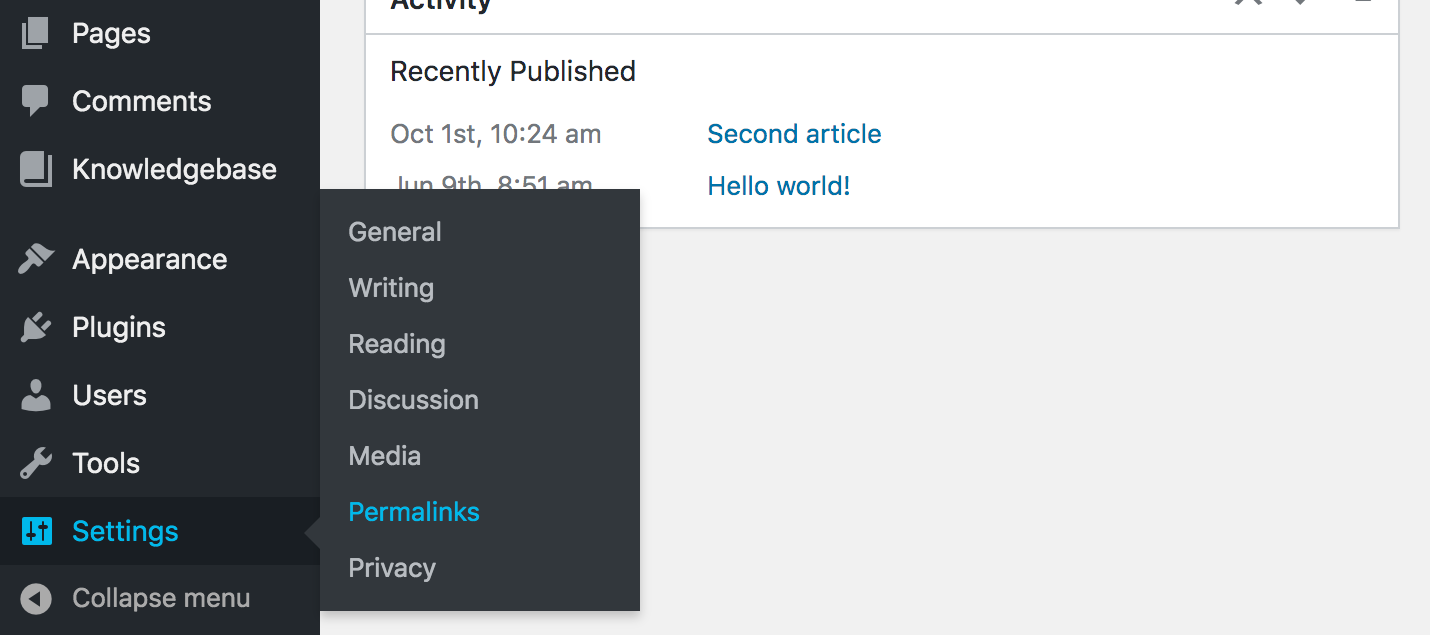The image size is (1430, 635).
Task: Open Users via the person icon
Action: tap(35, 395)
